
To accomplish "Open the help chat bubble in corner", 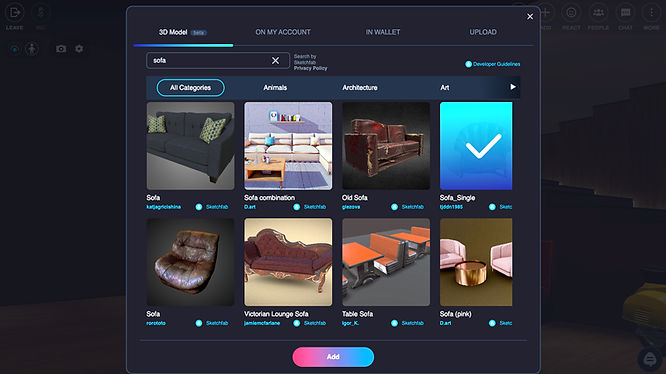I will click(649, 359).
